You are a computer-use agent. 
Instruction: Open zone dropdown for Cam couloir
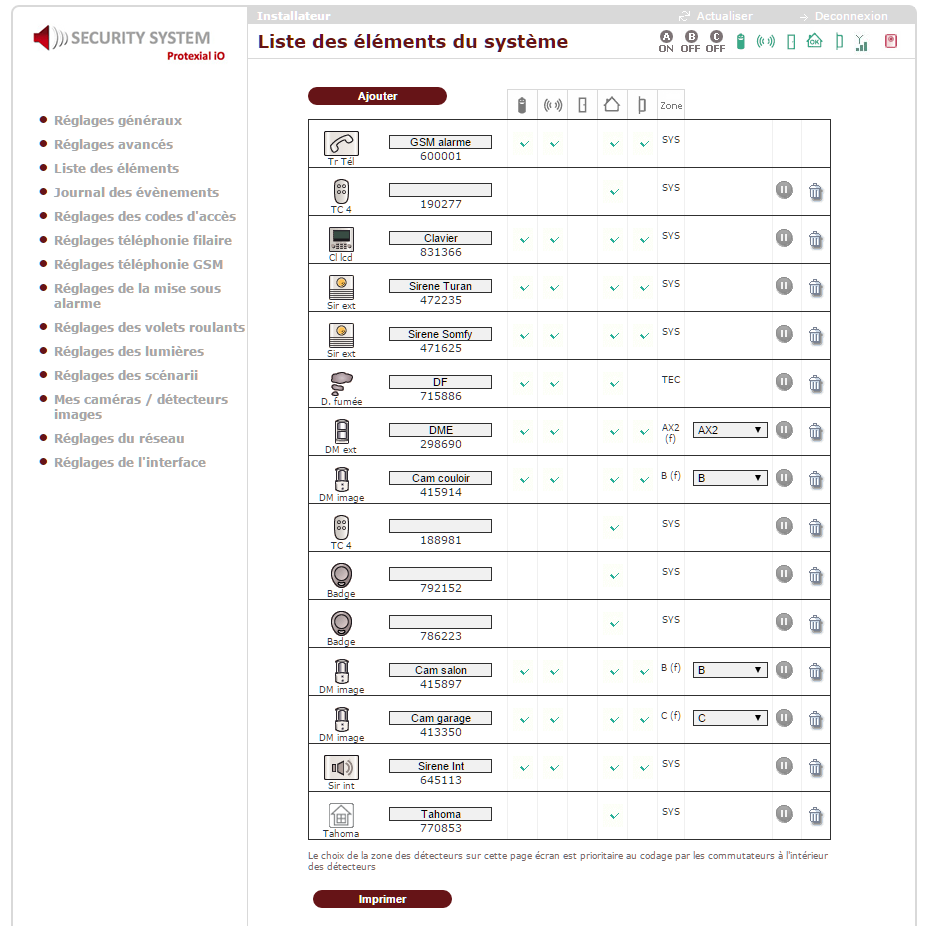(x=730, y=478)
